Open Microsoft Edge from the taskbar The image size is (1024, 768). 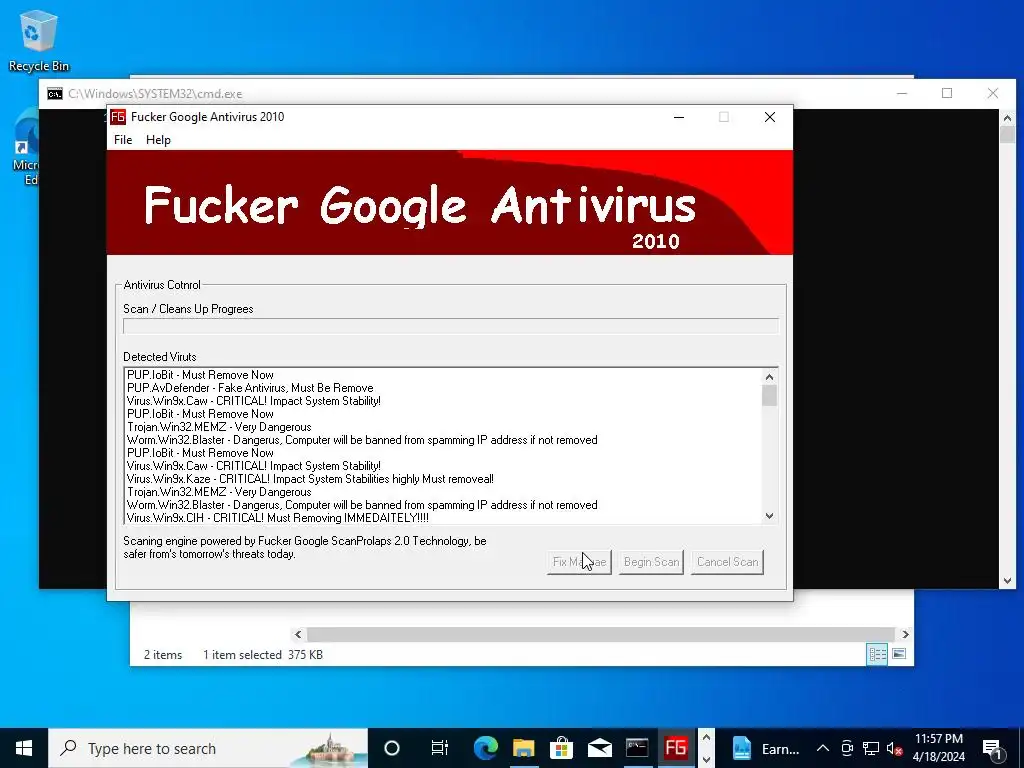click(485, 748)
